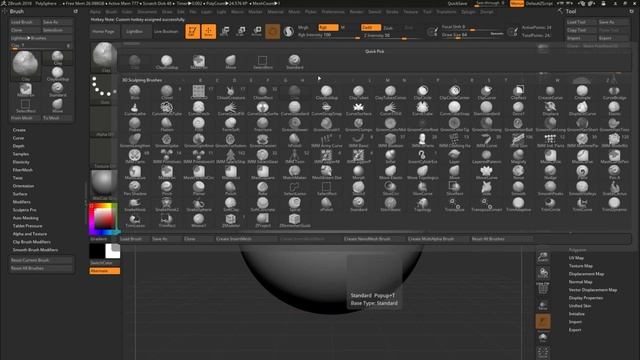This screenshot has height=360, width=640.
Task: Click QuickSave at top bar
Action: 458,3
